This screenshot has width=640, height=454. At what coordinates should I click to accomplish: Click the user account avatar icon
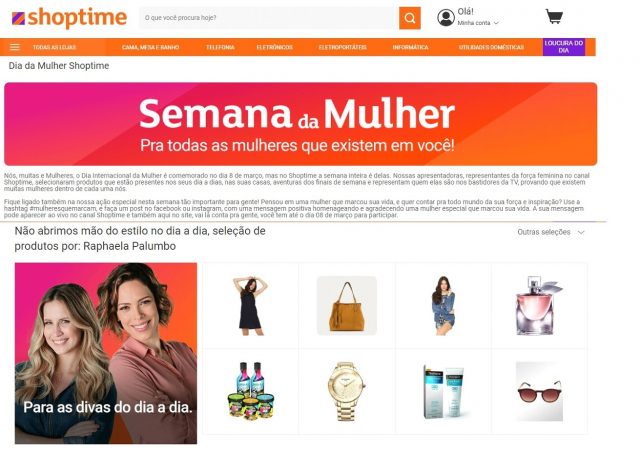446,18
